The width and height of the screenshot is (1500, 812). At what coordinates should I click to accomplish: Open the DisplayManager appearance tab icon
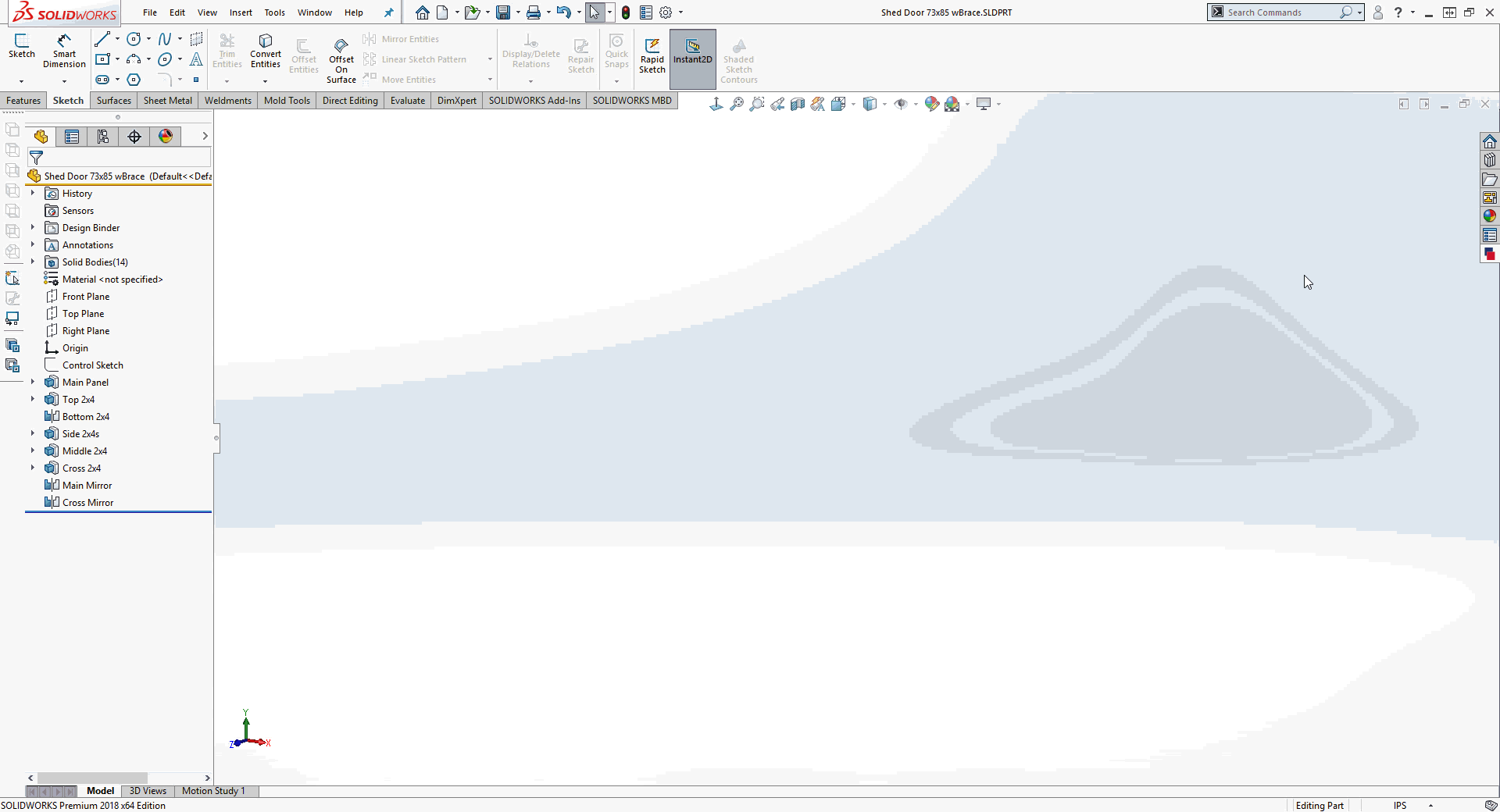[x=166, y=137]
